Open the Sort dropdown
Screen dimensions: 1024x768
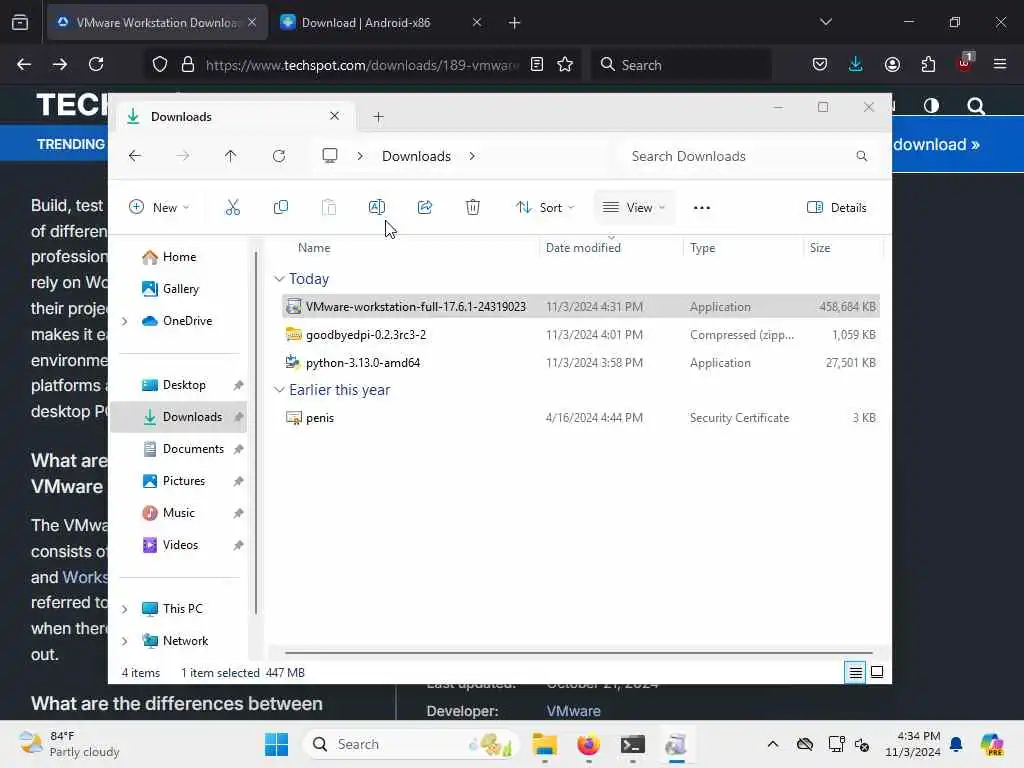(545, 208)
